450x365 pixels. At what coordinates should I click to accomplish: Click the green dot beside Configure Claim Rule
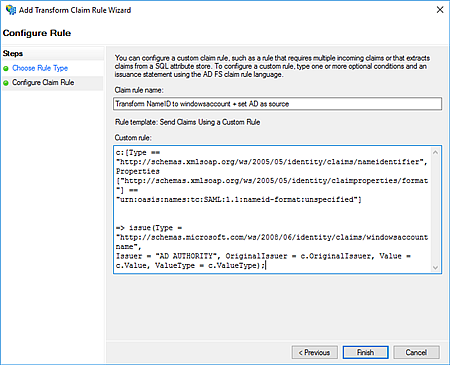6,83
